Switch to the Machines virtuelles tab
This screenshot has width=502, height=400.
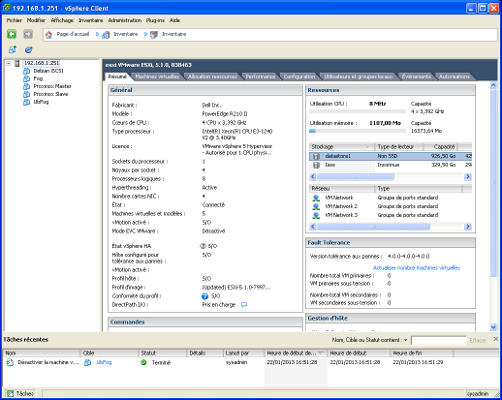pyautogui.click(x=157, y=77)
